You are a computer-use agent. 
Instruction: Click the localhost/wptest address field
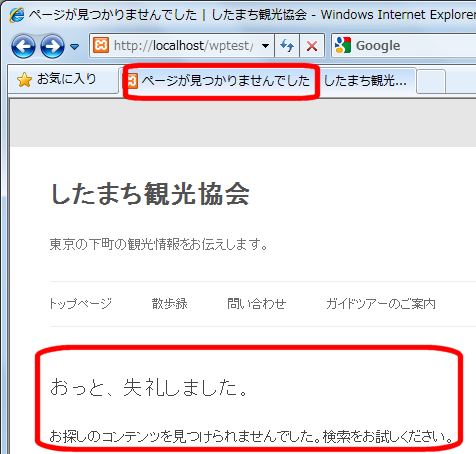click(183, 45)
